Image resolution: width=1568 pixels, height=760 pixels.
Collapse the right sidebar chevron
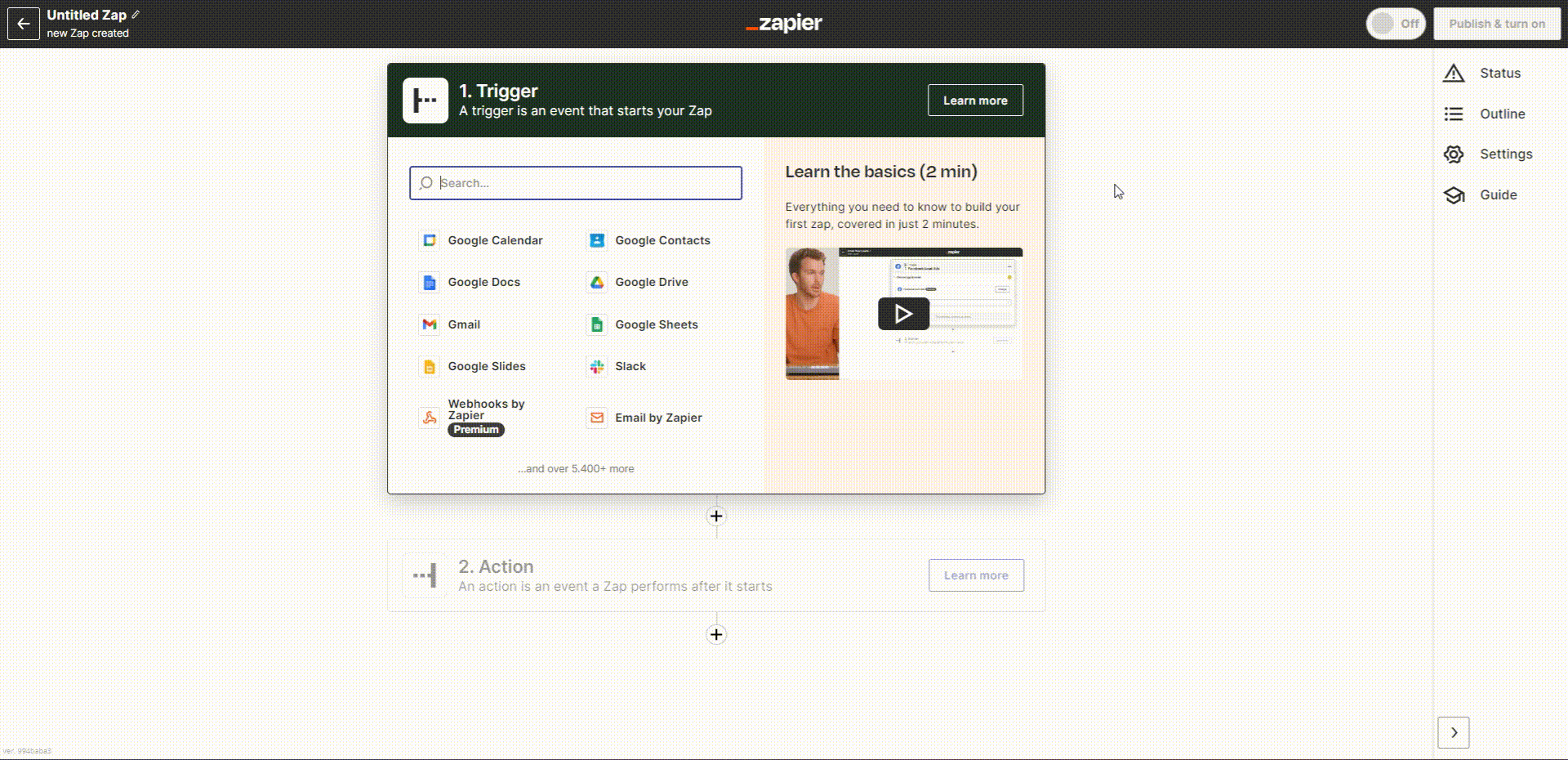click(x=1454, y=732)
